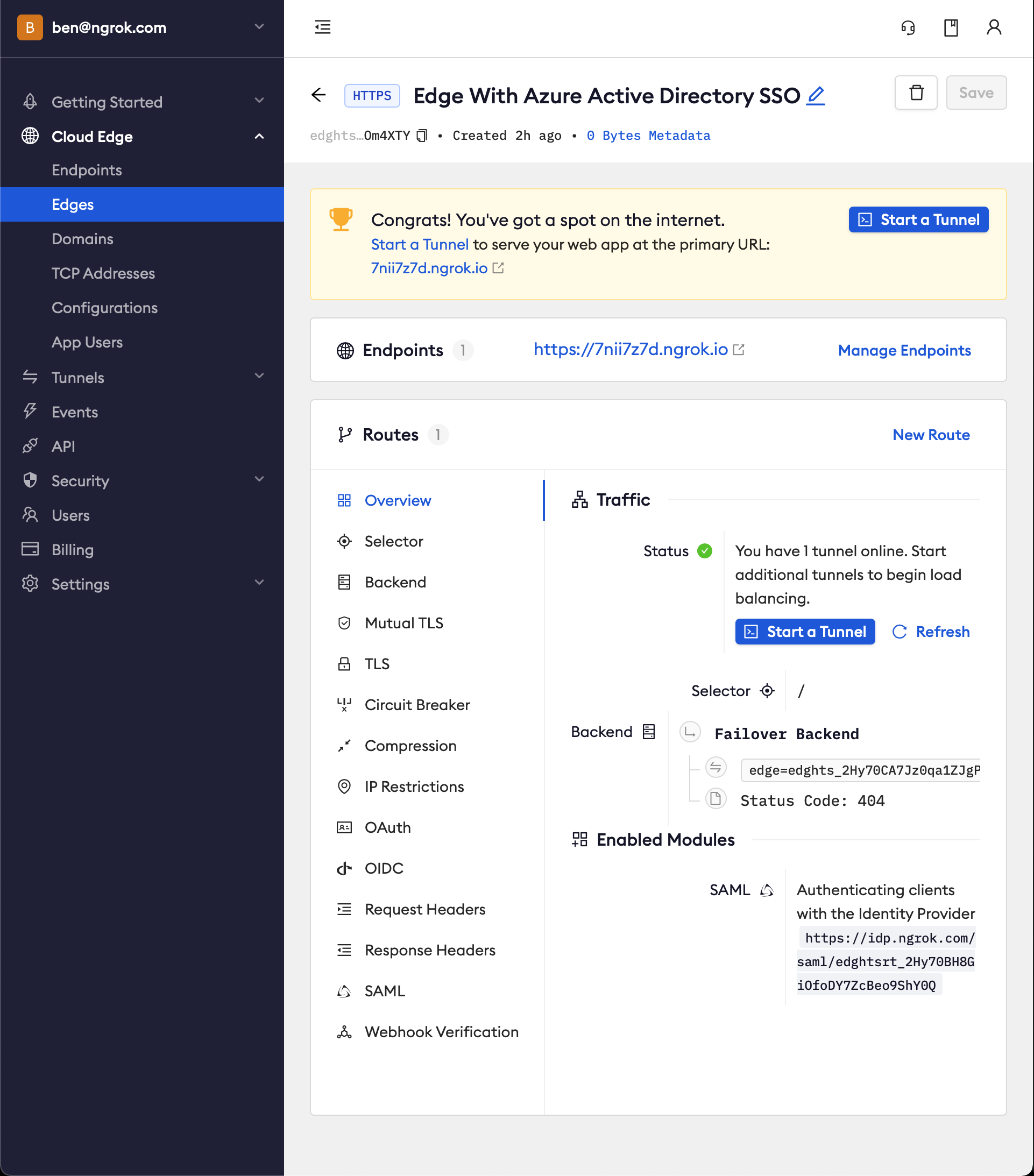Open OIDC module

[428, 868]
